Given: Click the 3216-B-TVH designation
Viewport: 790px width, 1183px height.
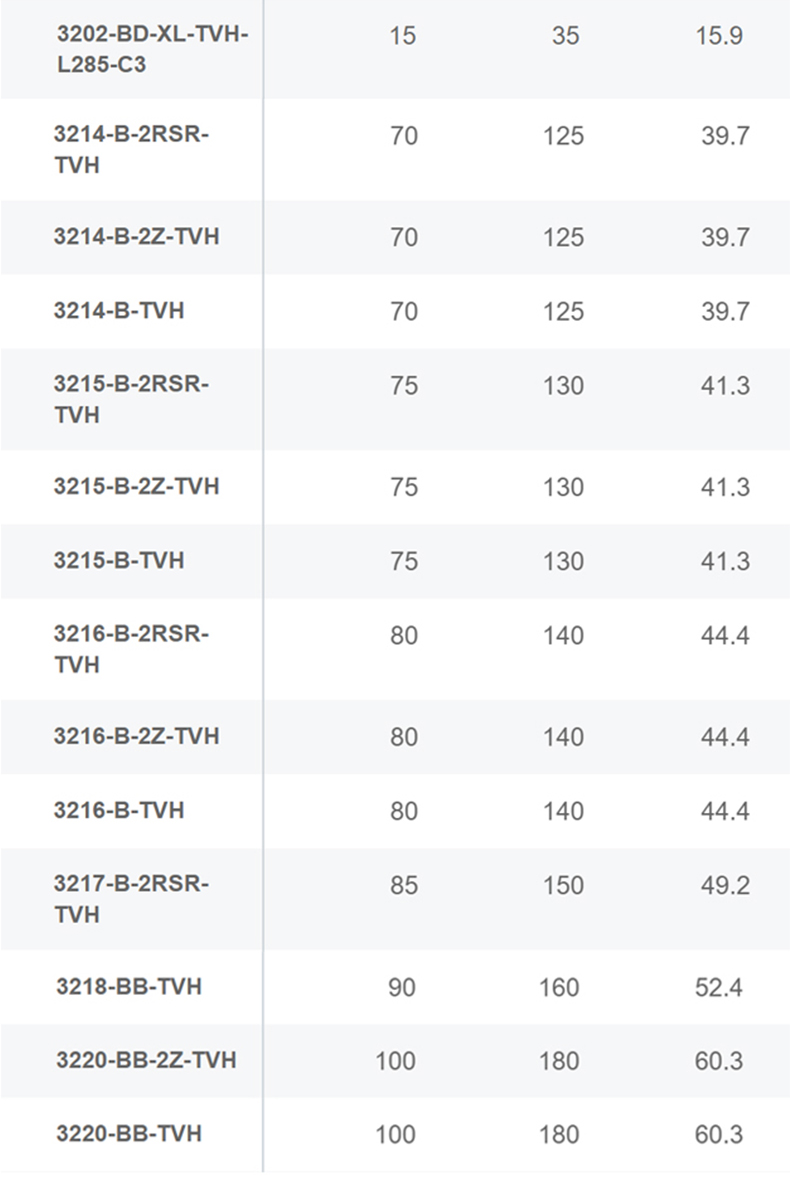Looking at the screenshot, I should click(119, 810).
